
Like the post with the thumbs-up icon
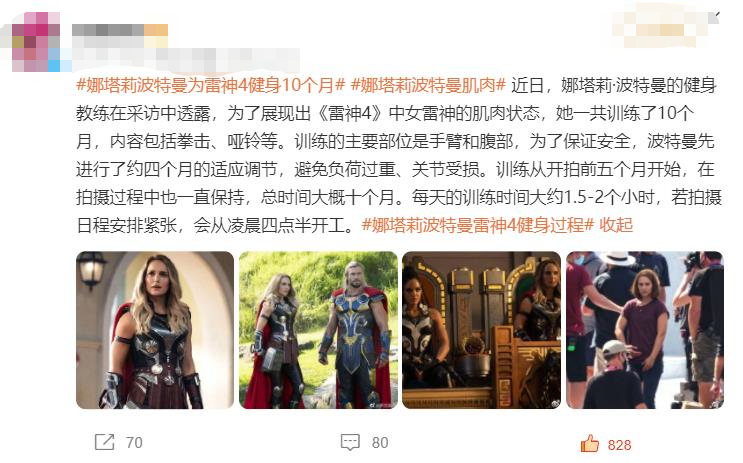[x=589, y=444]
